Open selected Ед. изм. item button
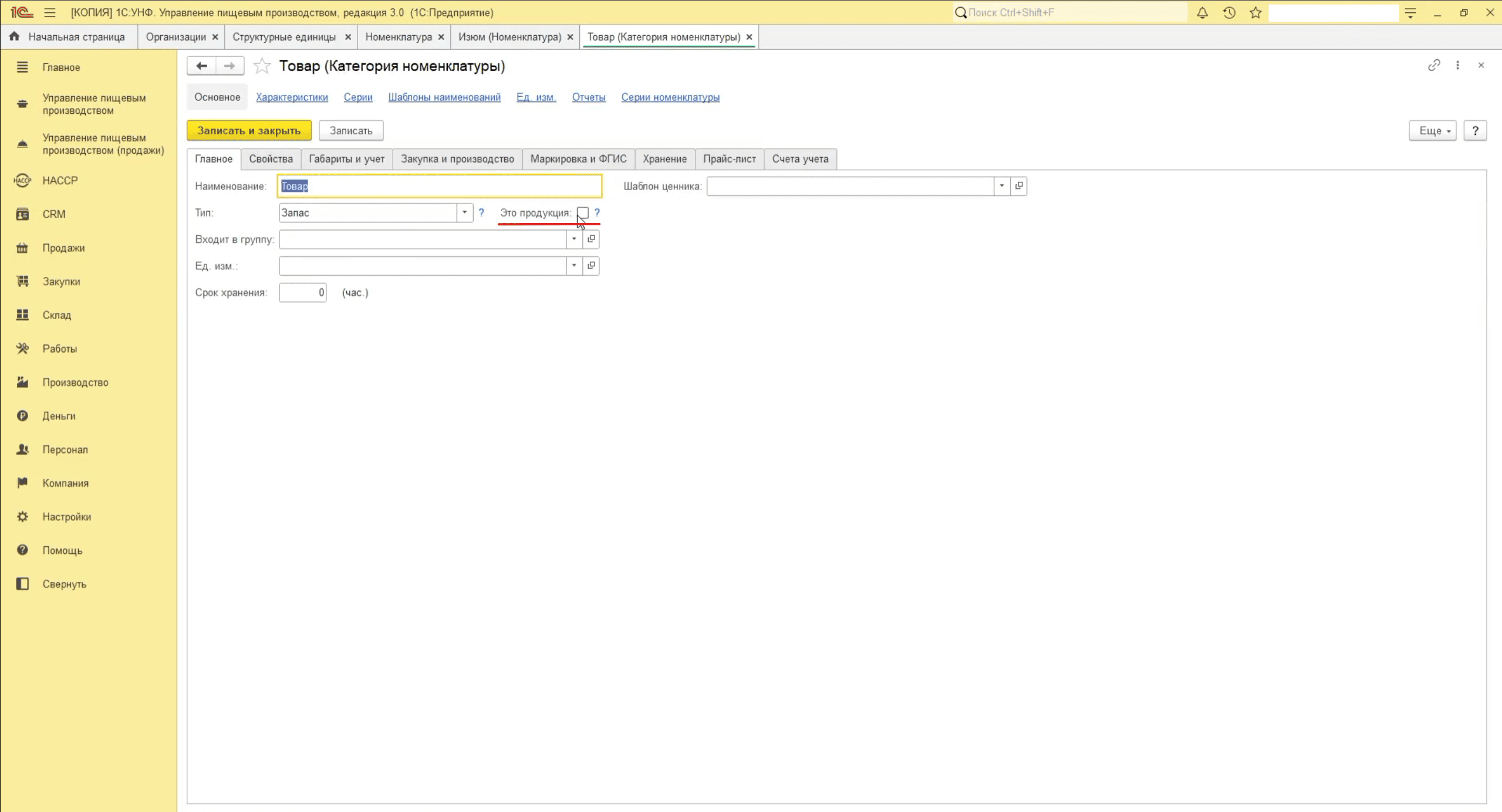The height and width of the screenshot is (812, 1502). click(591, 266)
